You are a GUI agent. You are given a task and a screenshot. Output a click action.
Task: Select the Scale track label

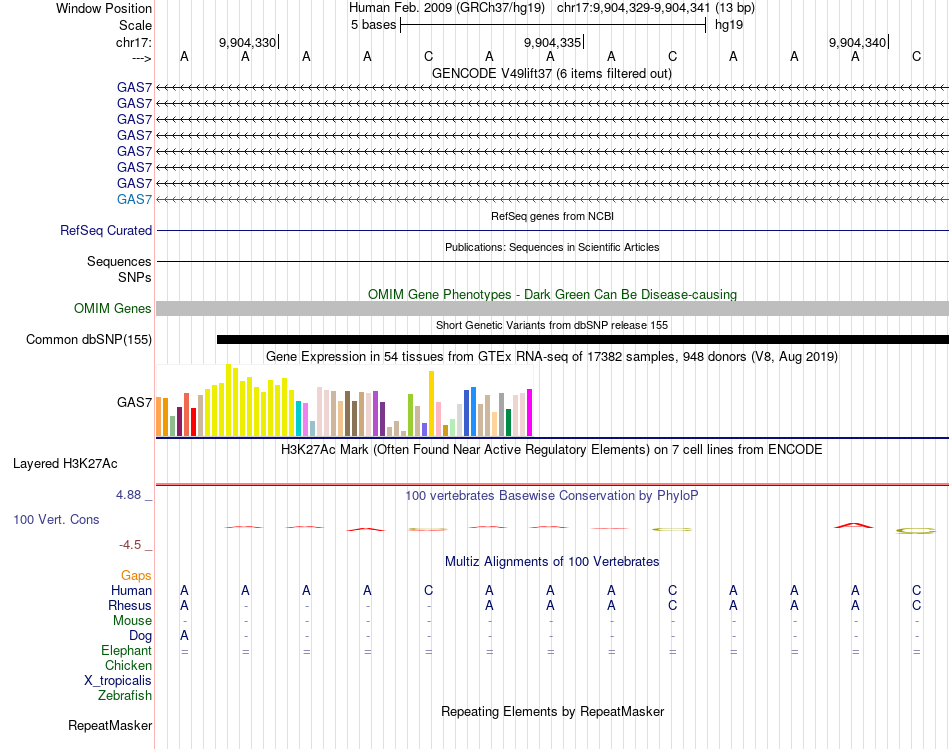pos(135,25)
